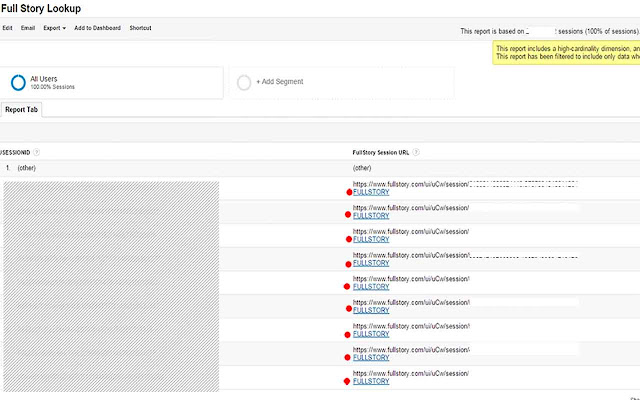Open the Email report option
This screenshot has width=640, height=400.
(28, 28)
